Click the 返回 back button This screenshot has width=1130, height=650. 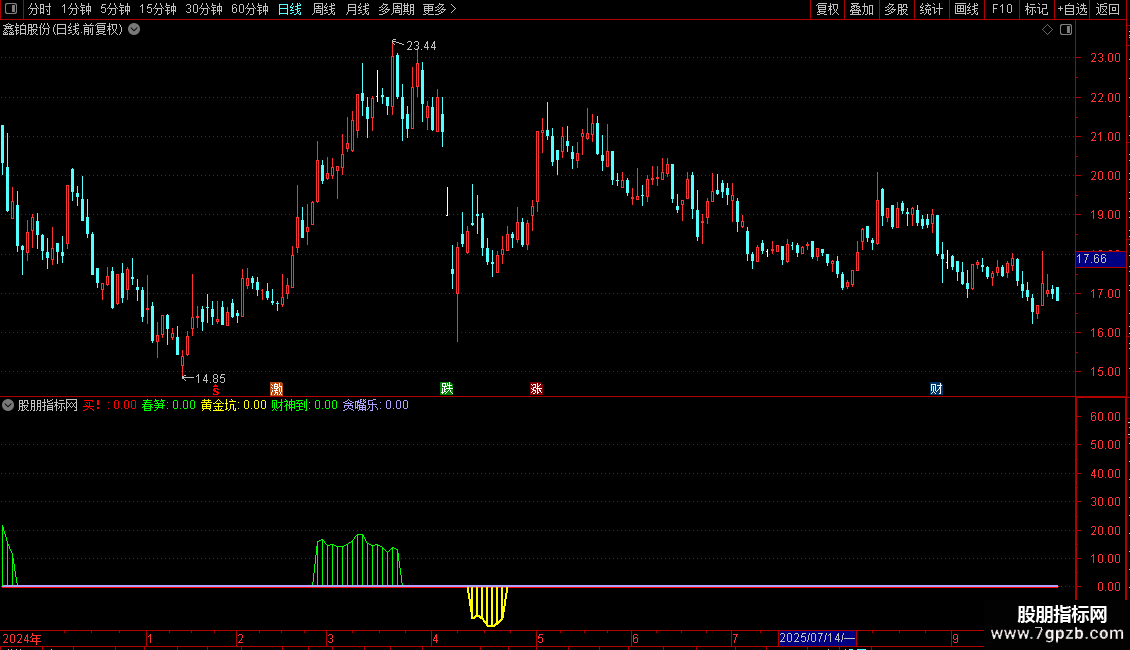click(x=1108, y=9)
